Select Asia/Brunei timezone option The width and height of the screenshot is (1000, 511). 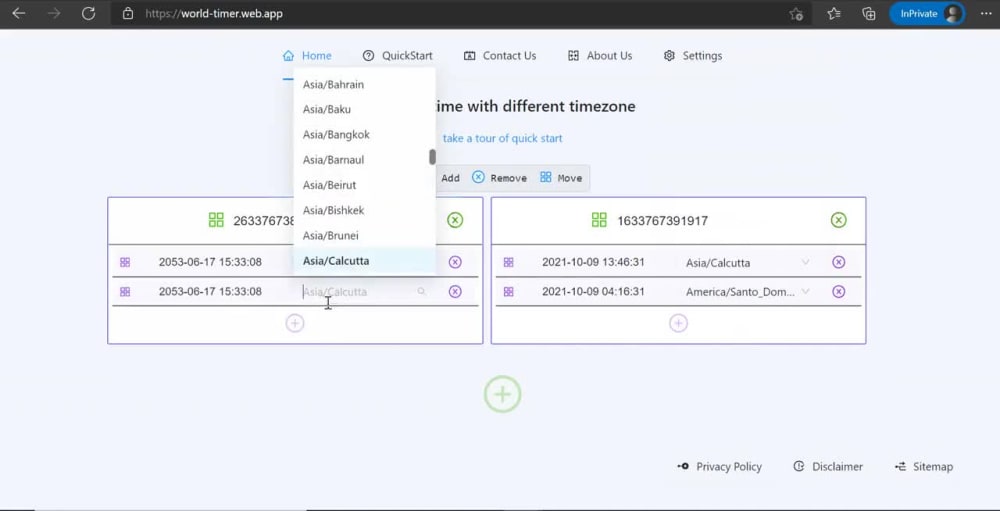tap(364, 235)
